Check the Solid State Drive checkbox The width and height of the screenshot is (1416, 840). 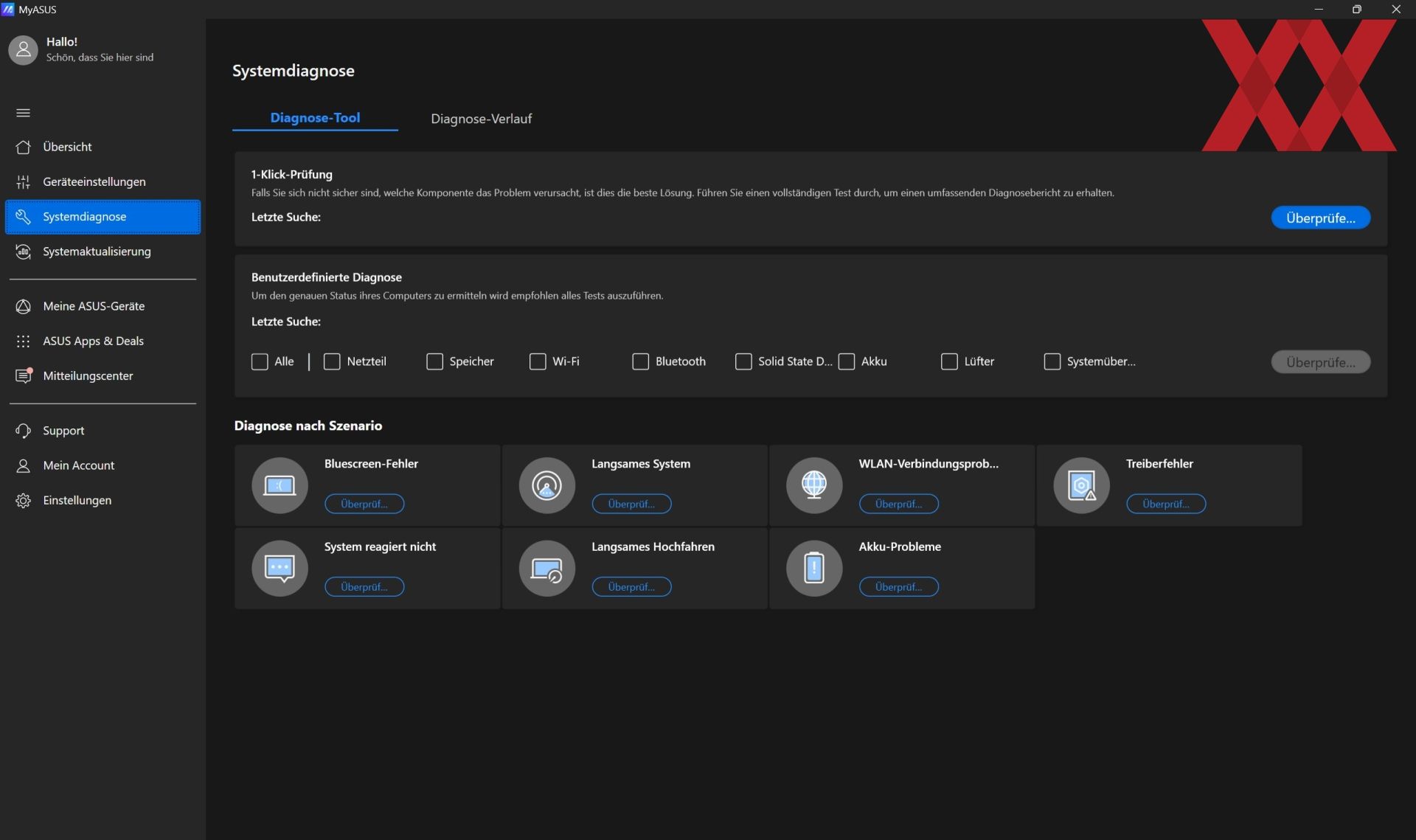[743, 361]
